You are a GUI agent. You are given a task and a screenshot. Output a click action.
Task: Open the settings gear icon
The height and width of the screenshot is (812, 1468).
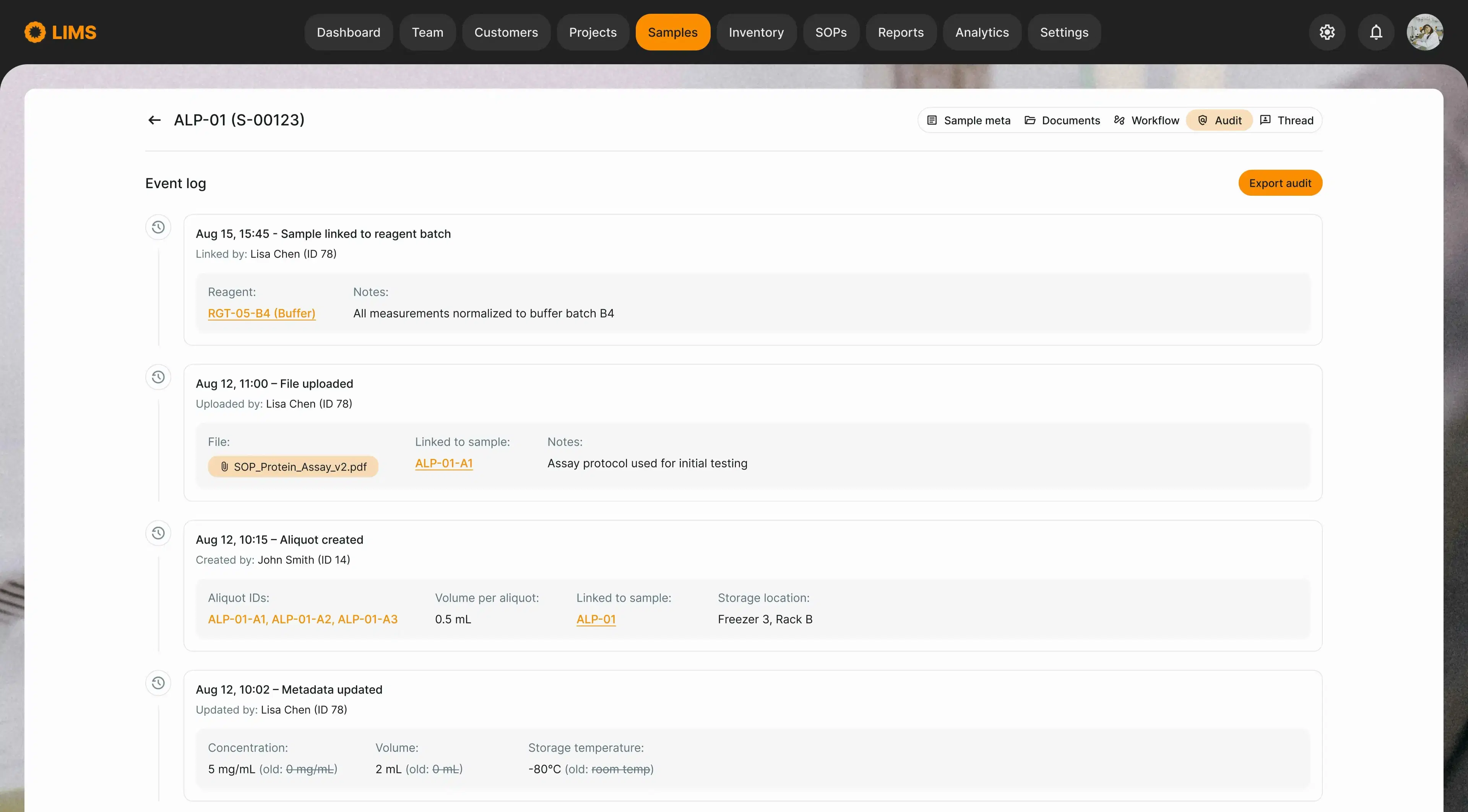tap(1327, 32)
